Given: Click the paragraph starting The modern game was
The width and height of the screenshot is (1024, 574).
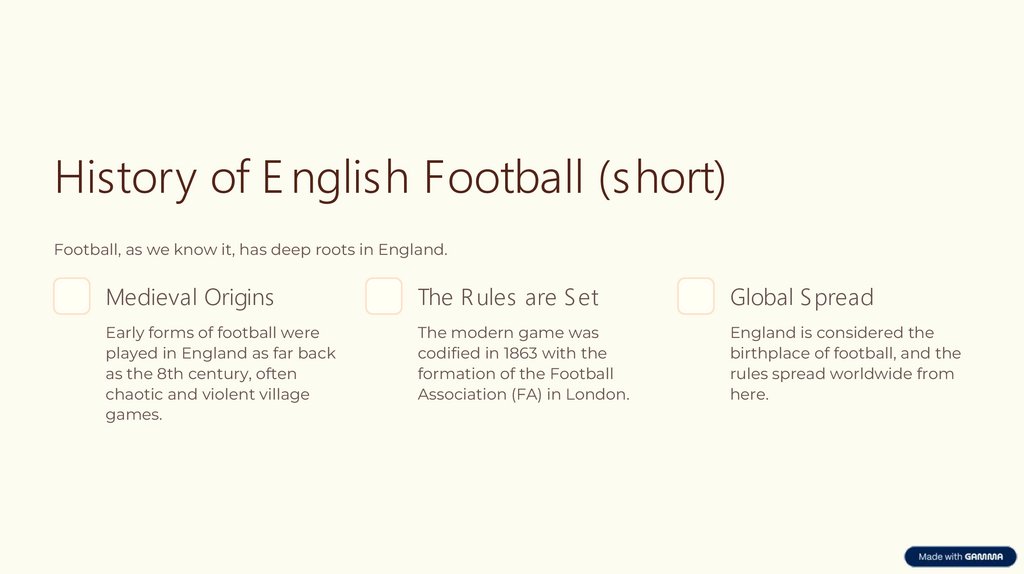Looking at the screenshot, I should [x=523, y=363].
